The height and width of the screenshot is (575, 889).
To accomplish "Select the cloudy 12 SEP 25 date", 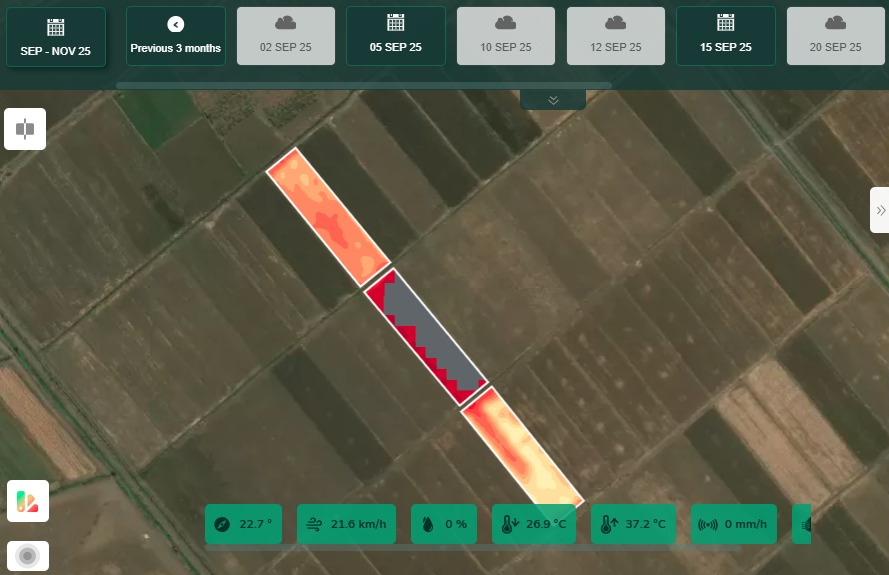I will point(616,37).
